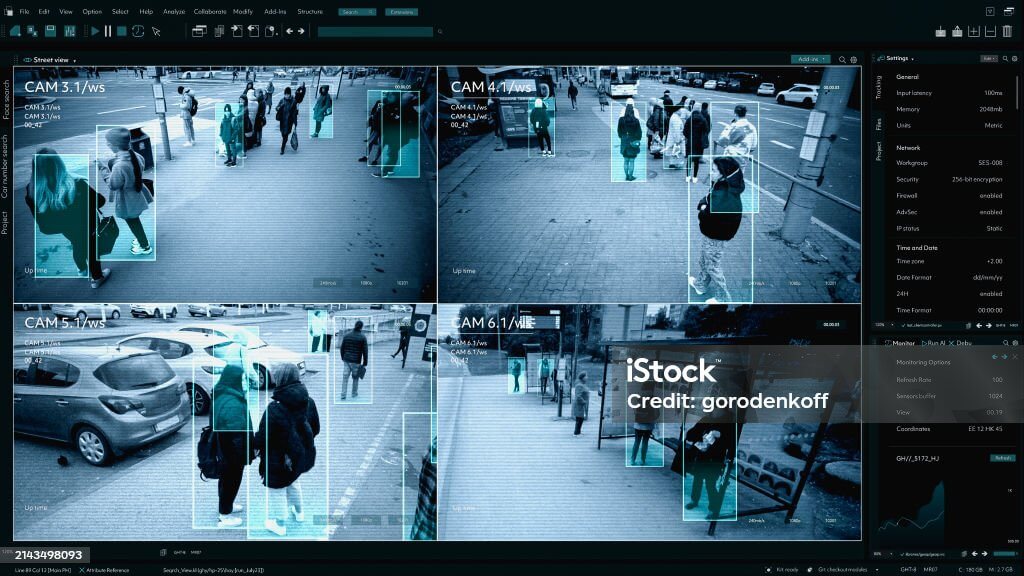Select the CAM 4.1/ws camera feed
This screenshot has height=576, width=1024.
click(x=649, y=185)
